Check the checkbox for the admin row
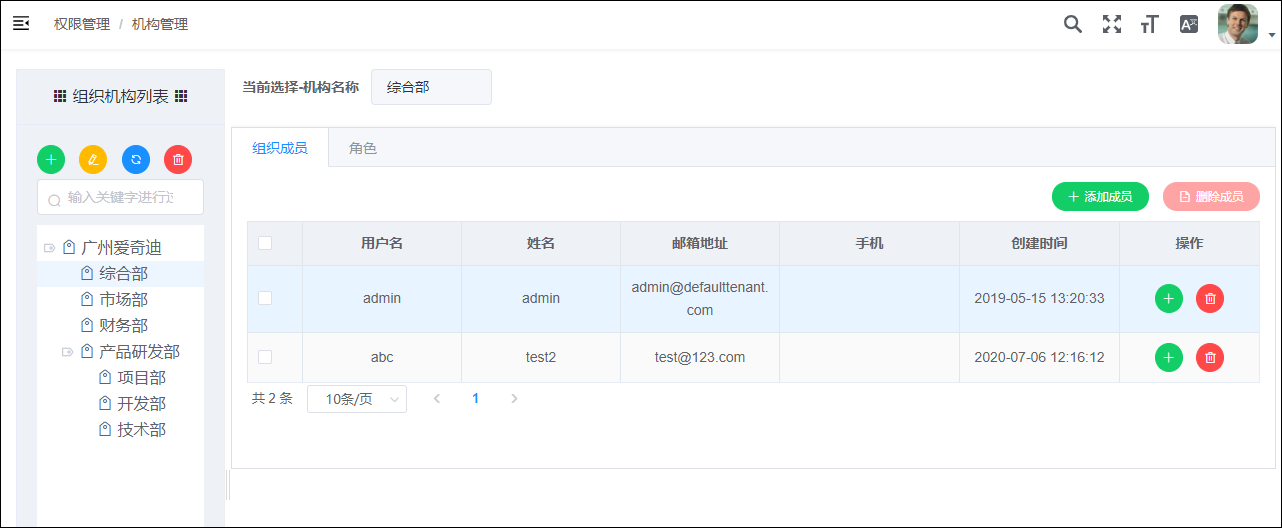 (x=265, y=298)
